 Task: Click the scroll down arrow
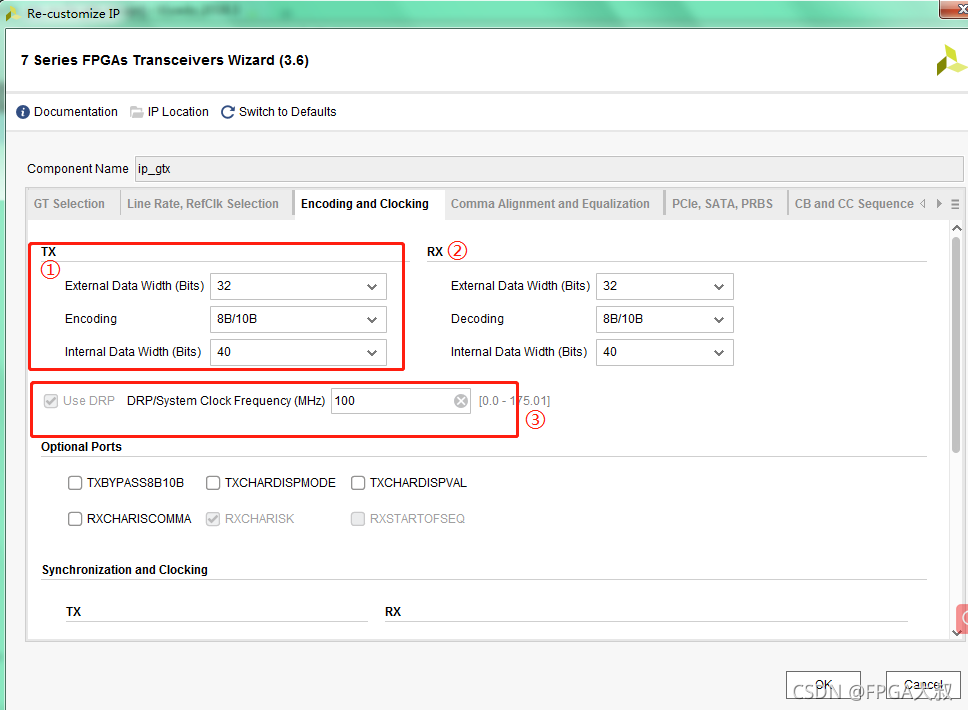(x=957, y=632)
